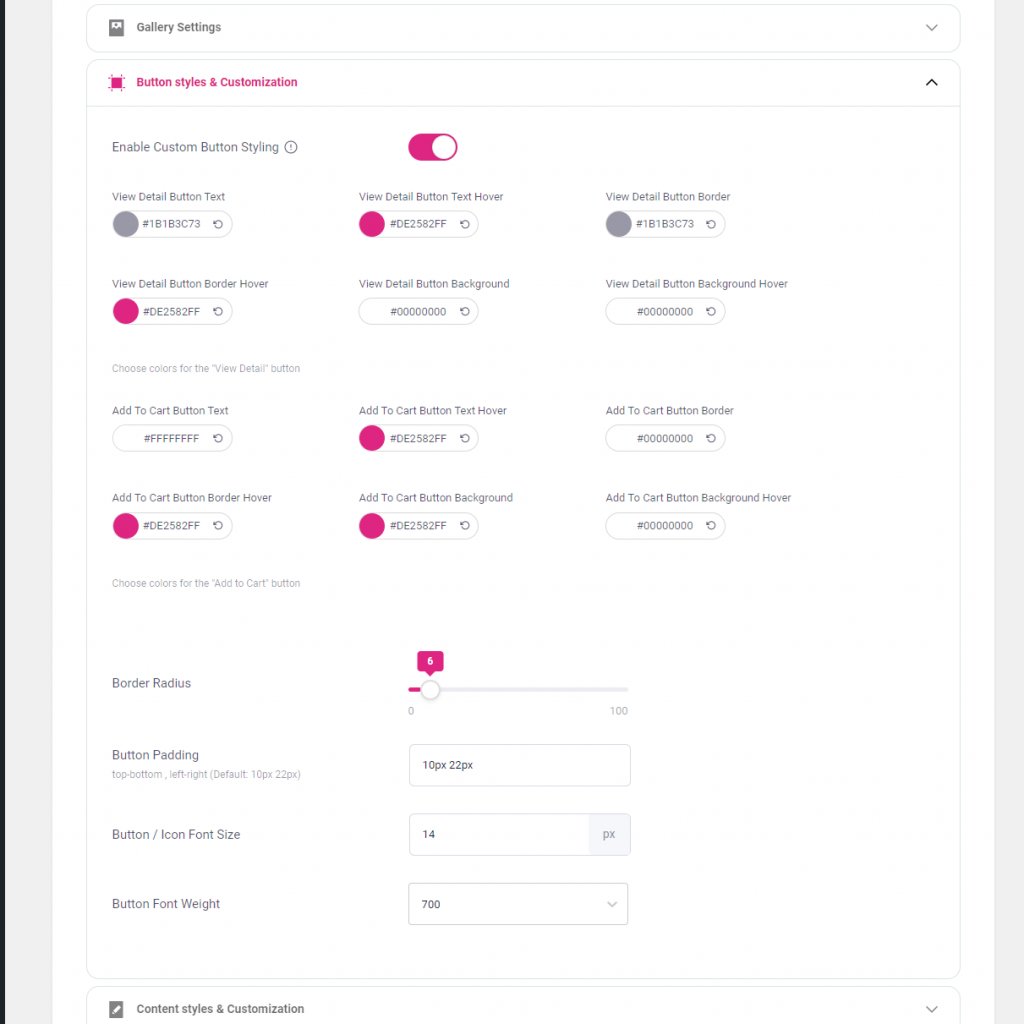Click the Button Padding input field

pos(520,765)
